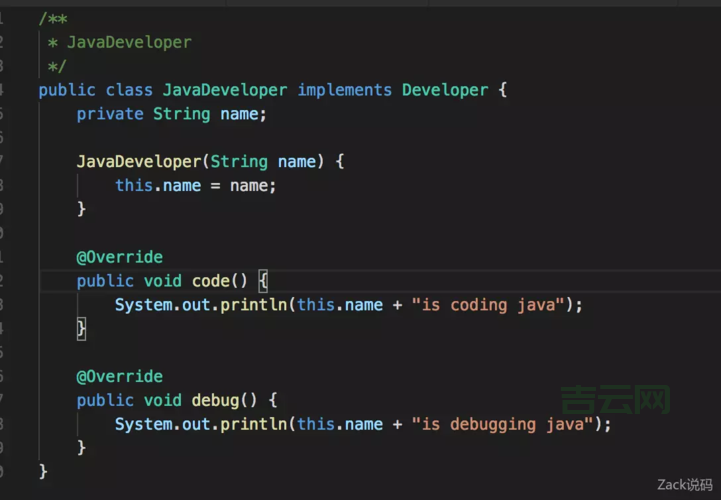Screen dimensions: 721x500
Task: Click the second @Override annotation
Action: click(x=119, y=376)
